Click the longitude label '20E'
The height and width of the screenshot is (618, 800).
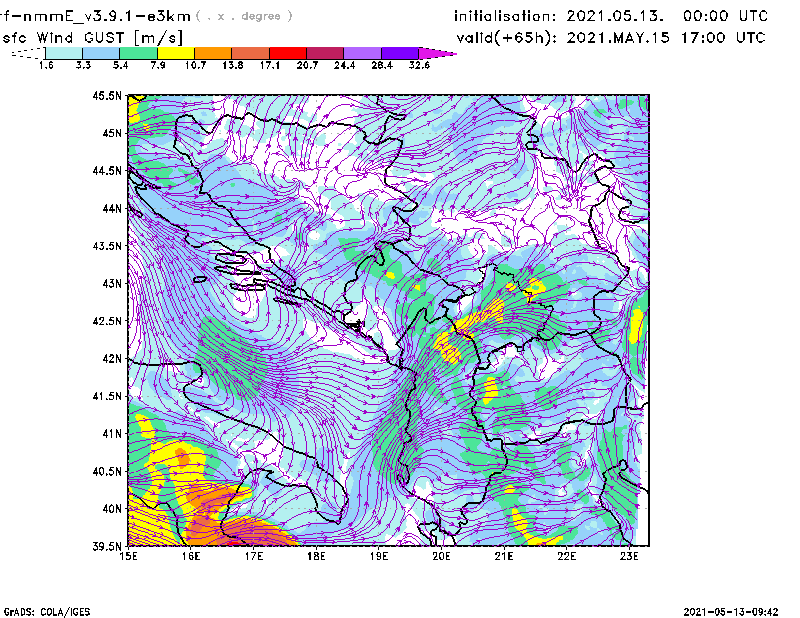(441, 556)
